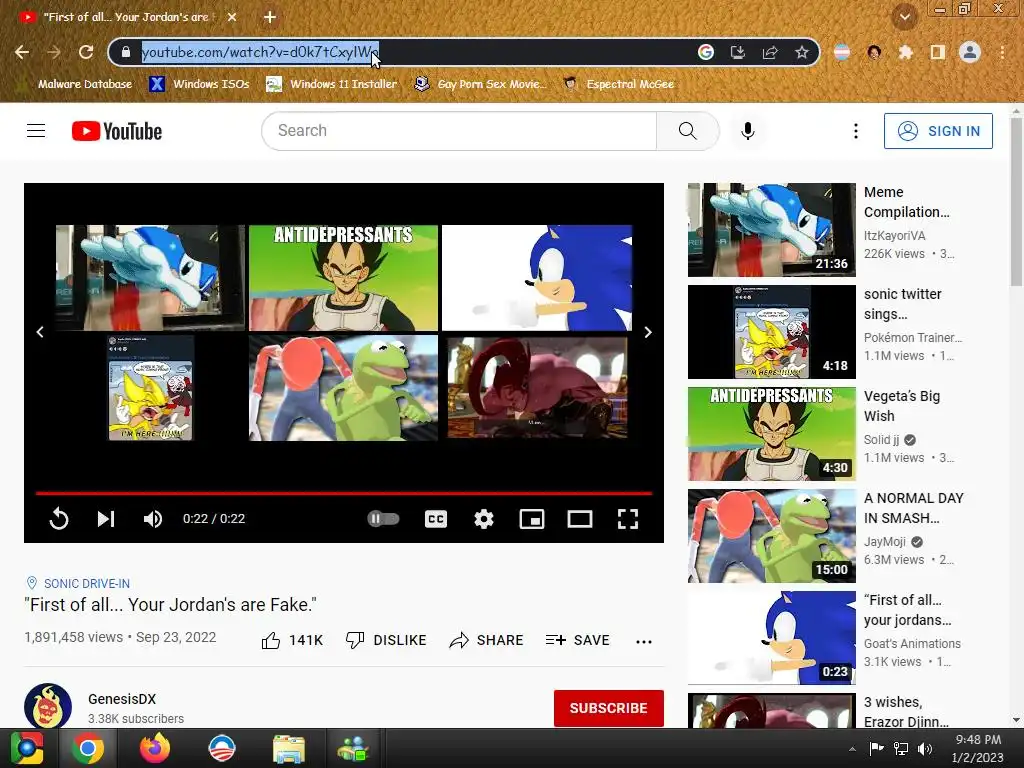Open Espectral McGee bookmark

coord(619,84)
